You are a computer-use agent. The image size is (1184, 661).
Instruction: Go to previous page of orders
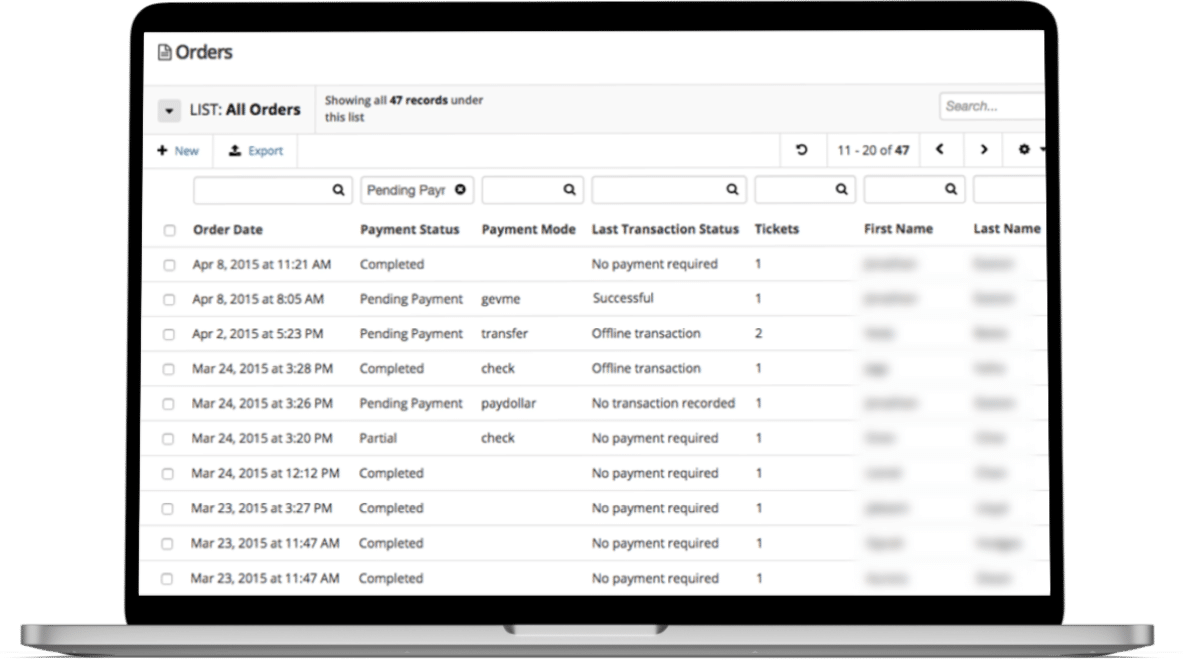(x=940, y=150)
